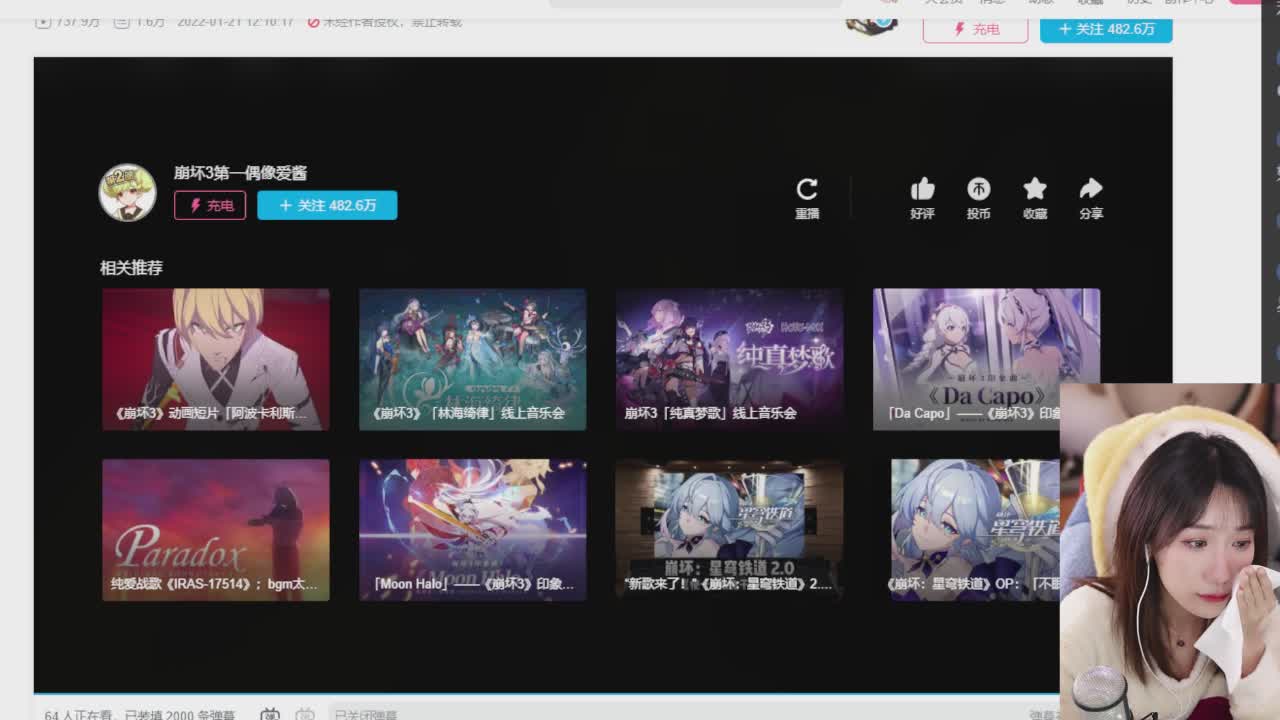Viewport: 1280px width, 720px height.
Task: Open danmaku settings icon below player
Action: coord(305,714)
